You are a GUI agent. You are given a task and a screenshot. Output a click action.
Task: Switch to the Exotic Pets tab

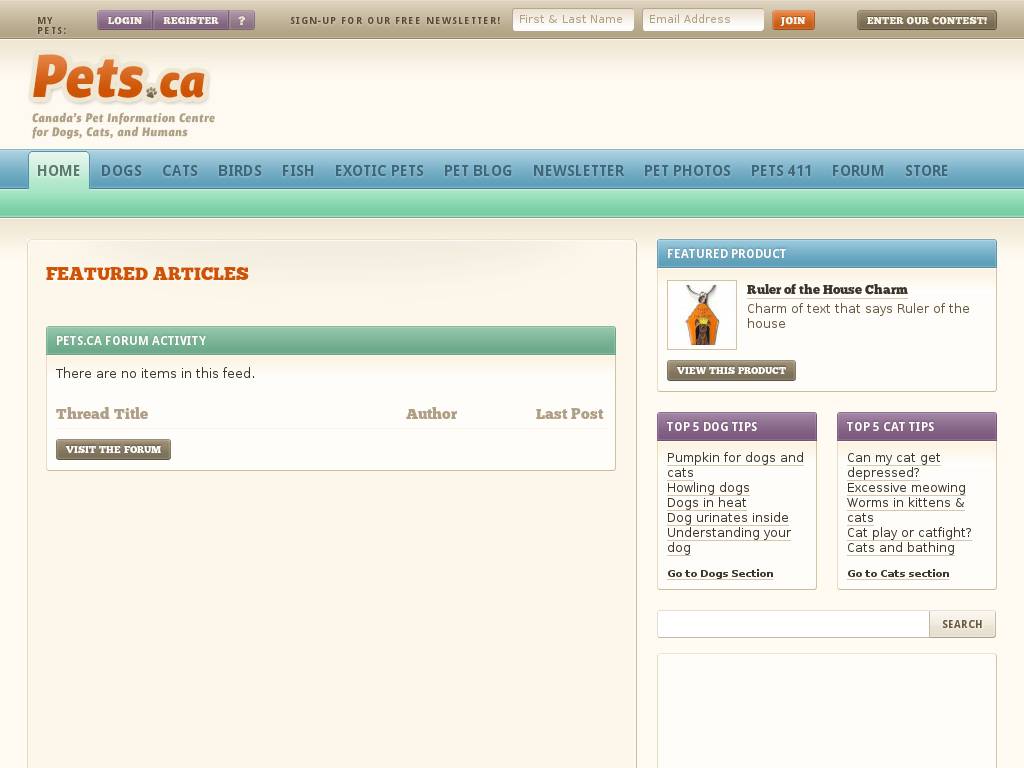point(379,171)
